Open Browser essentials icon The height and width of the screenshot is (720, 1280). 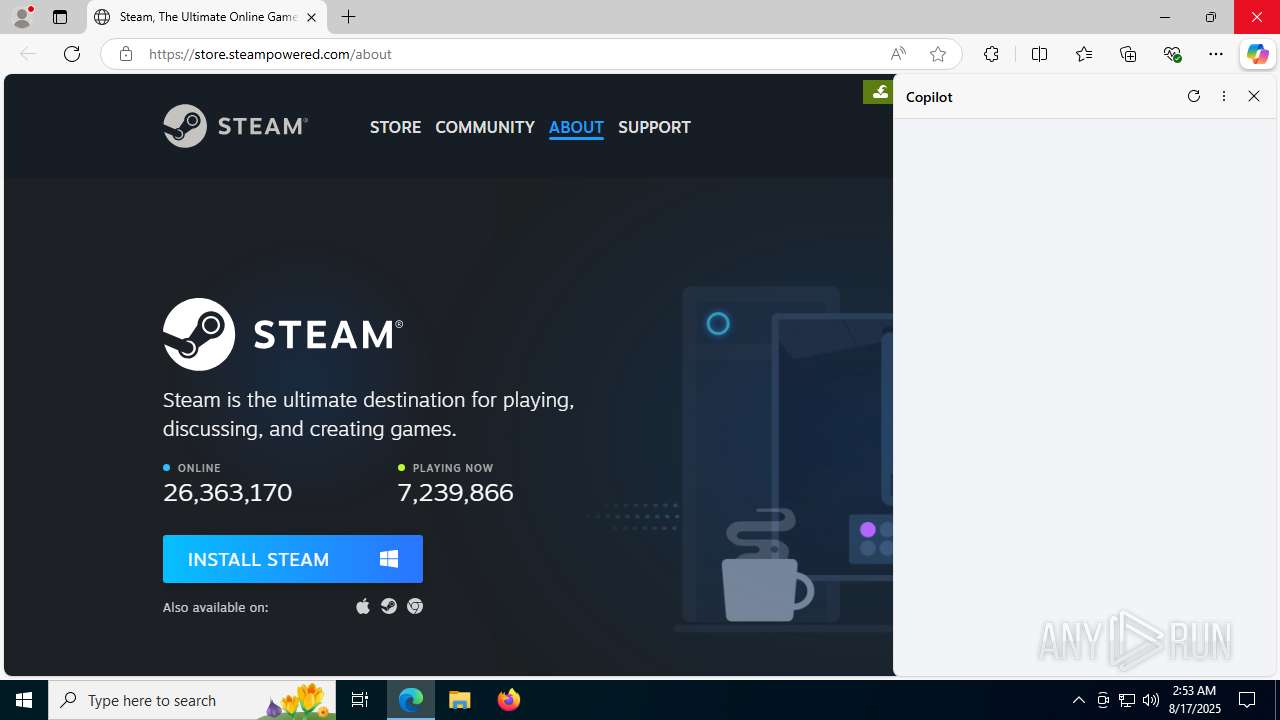click(x=1173, y=54)
